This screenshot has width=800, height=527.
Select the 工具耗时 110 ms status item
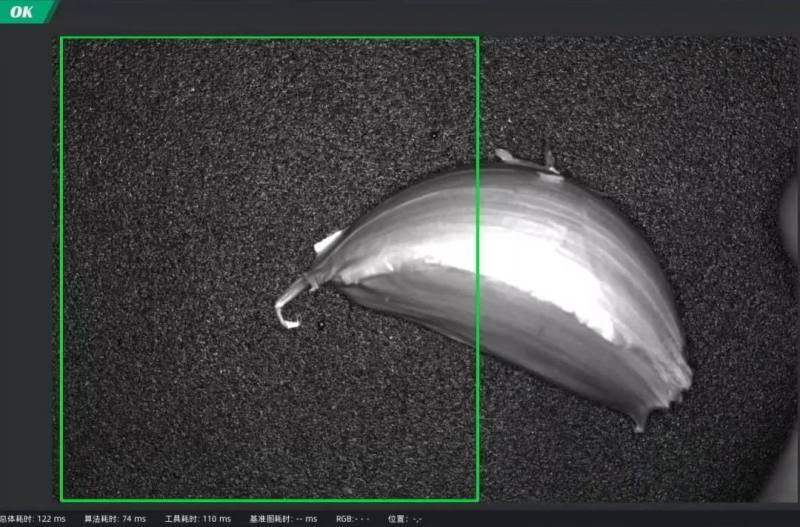pos(197,519)
